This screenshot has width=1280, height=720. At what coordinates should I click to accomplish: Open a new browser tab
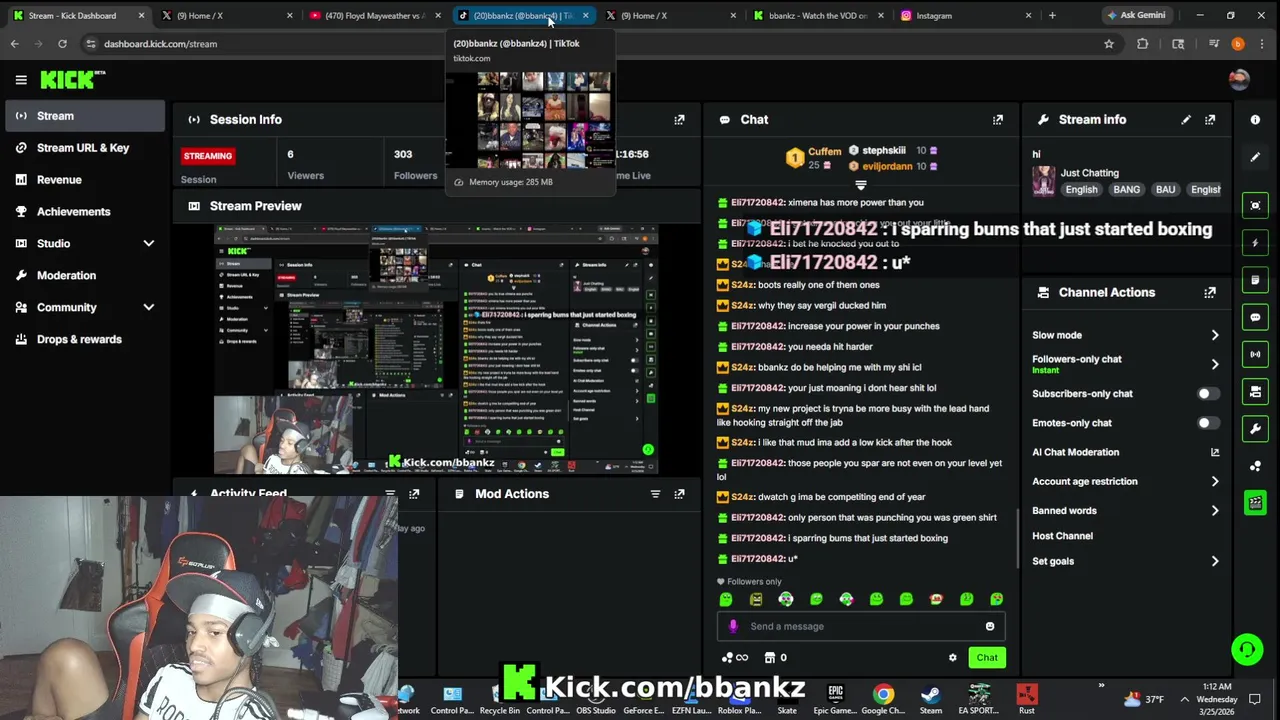pos(1052,15)
